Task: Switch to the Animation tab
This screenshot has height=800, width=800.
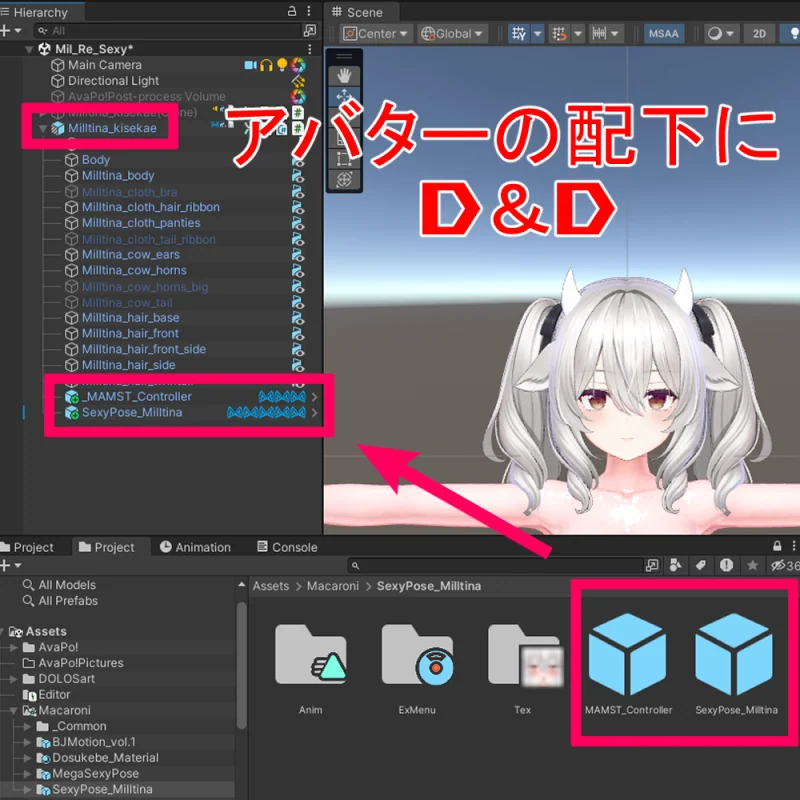Action: (x=195, y=547)
